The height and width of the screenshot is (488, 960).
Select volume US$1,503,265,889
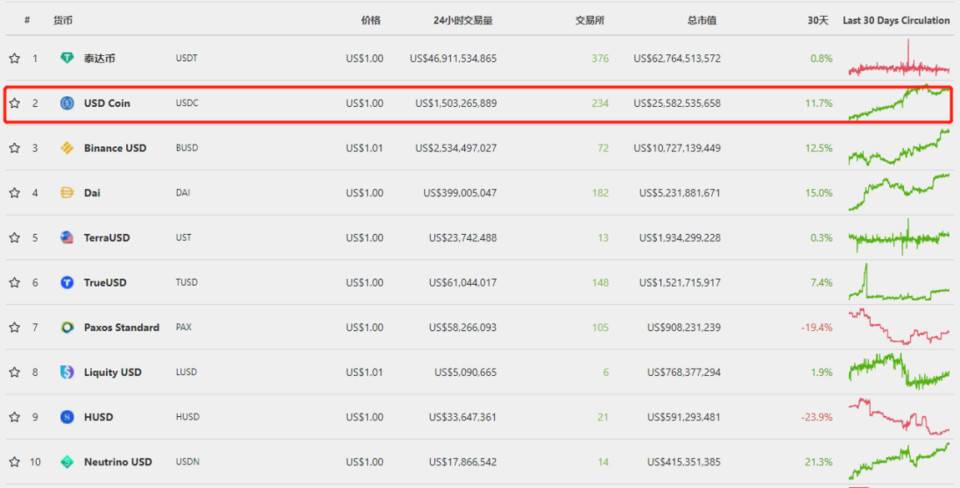[456, 103]
